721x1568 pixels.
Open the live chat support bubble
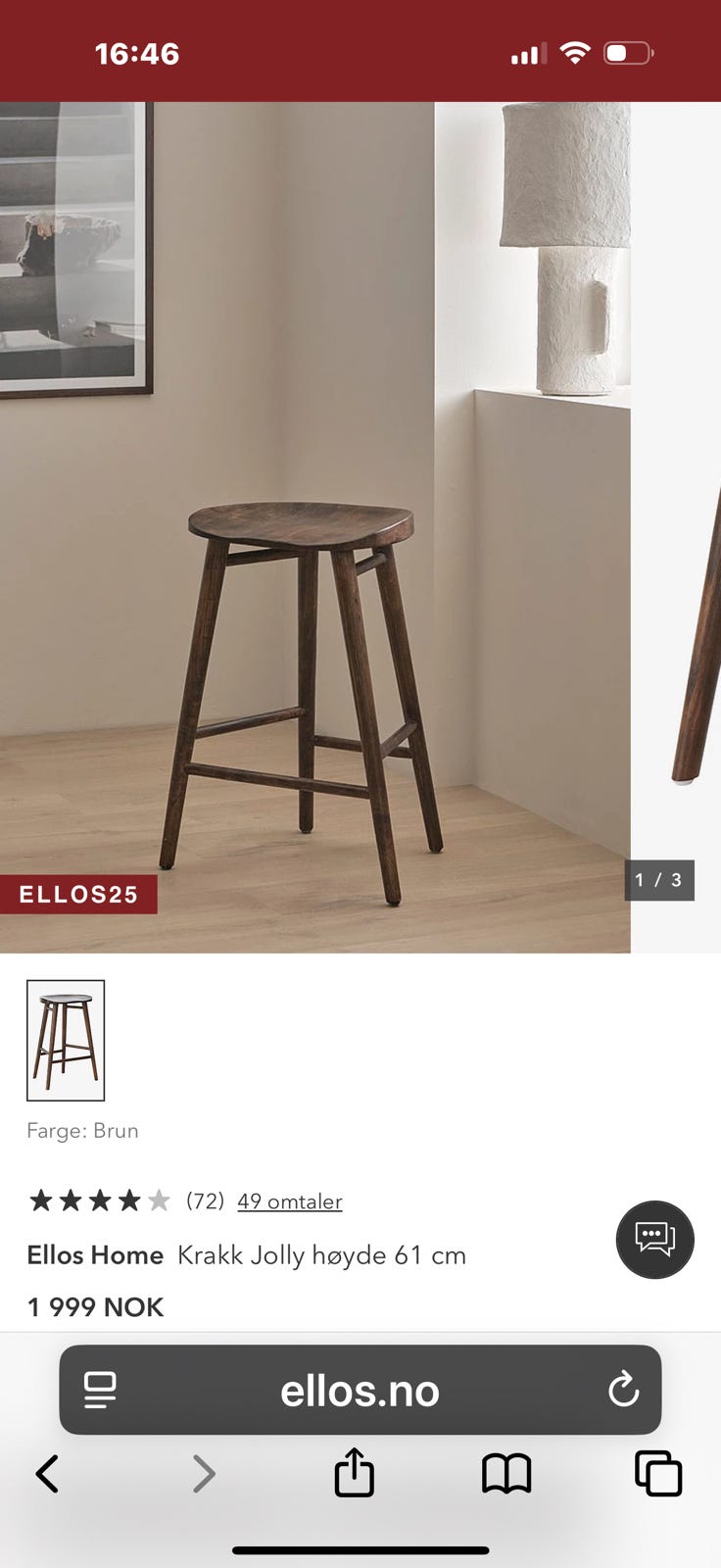coord(654,1240)
